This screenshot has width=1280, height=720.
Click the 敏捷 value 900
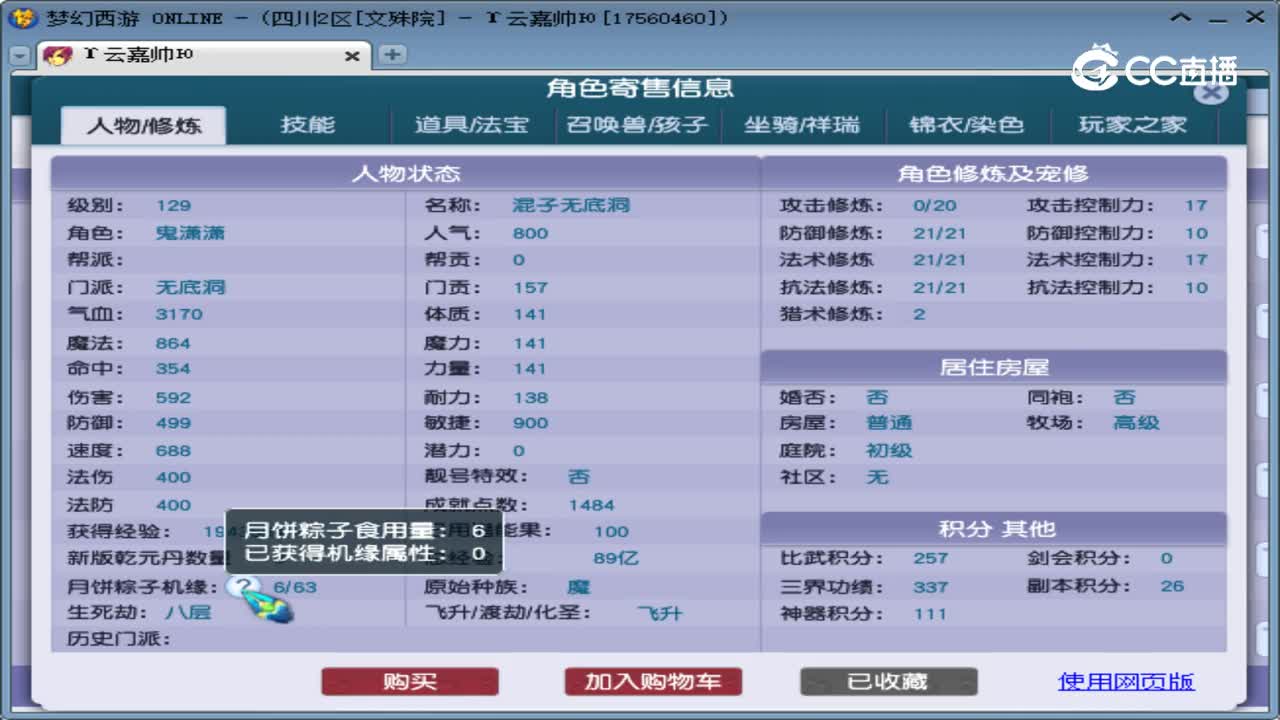pos(530,423)
